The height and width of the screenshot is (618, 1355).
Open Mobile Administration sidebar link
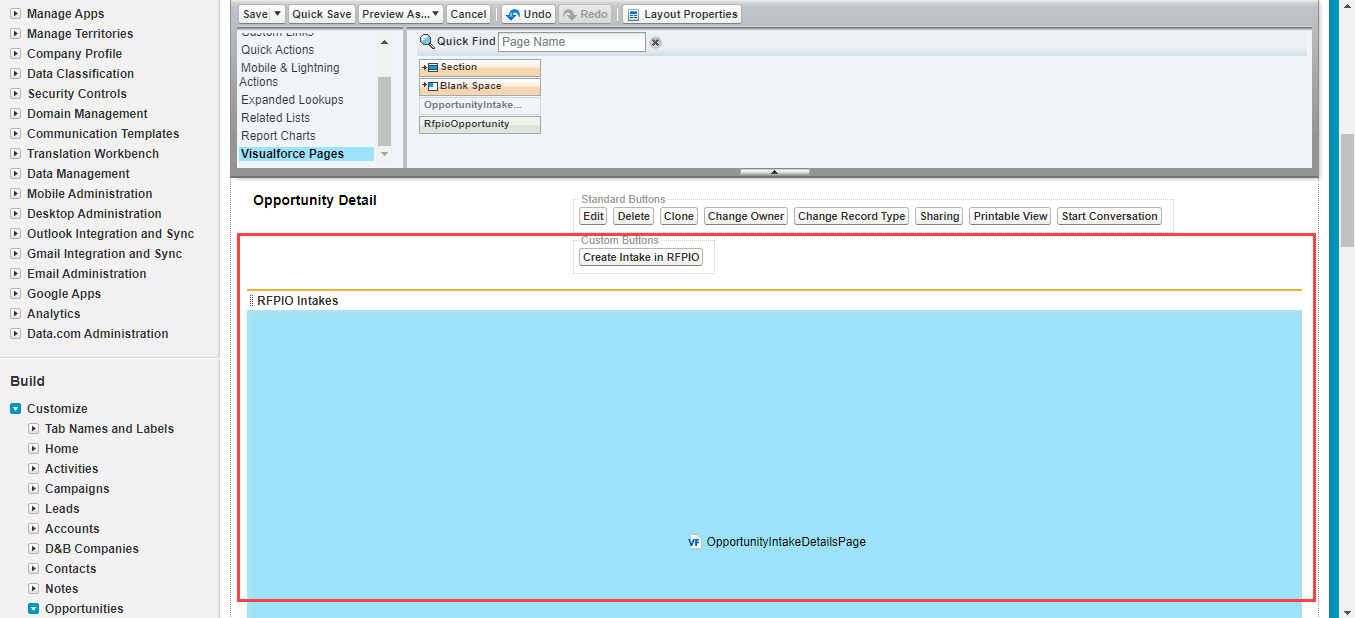(90, 194)
